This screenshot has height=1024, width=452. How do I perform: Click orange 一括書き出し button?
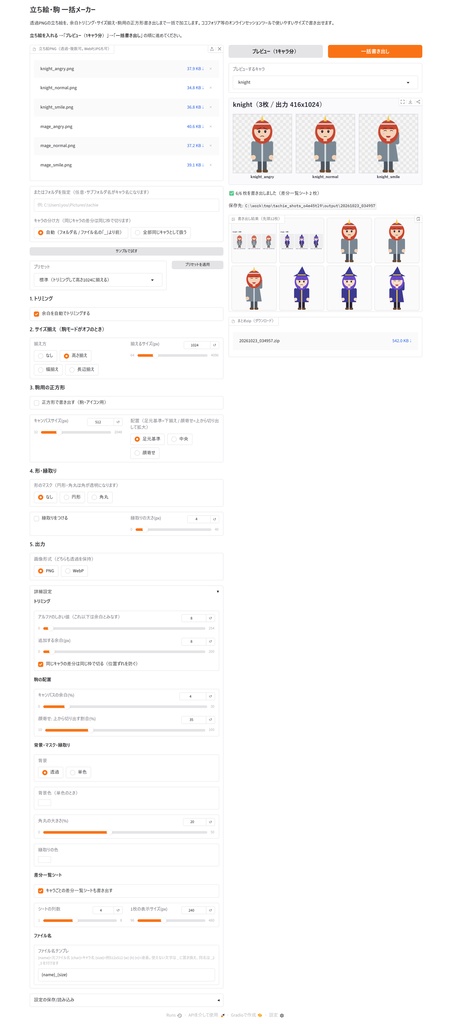(x=375, y=51)
